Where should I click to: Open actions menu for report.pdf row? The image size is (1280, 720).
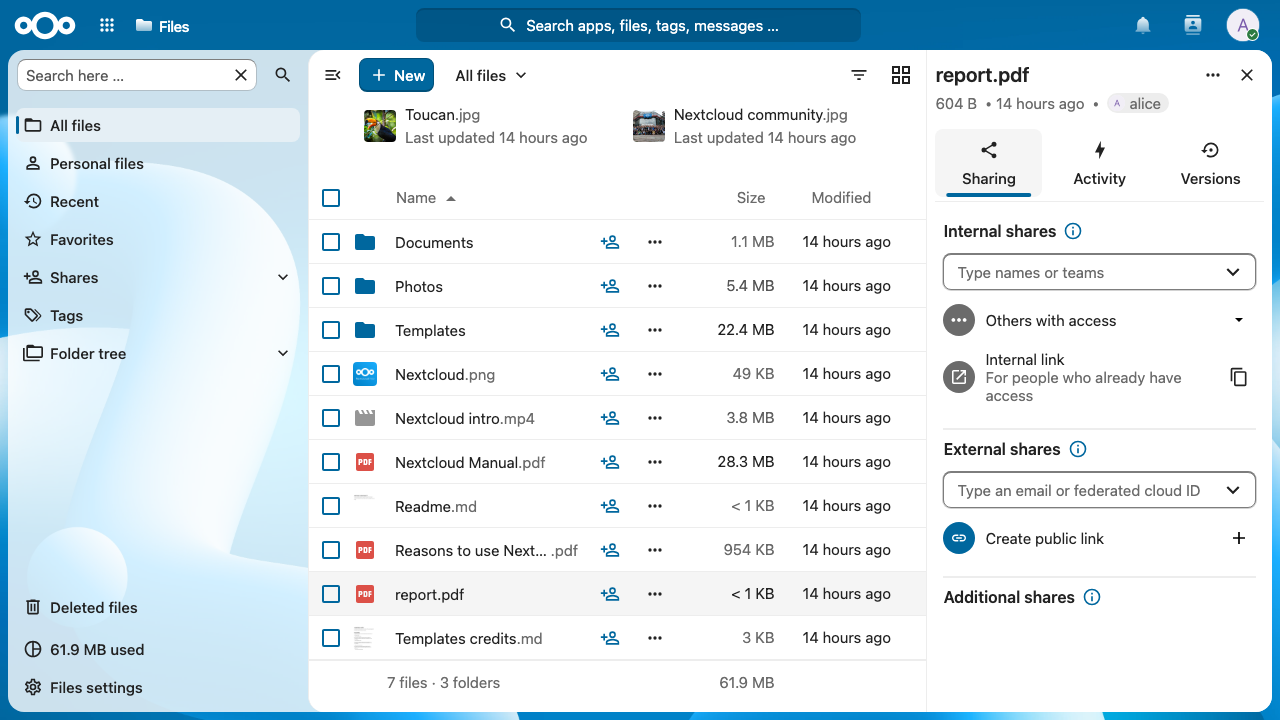[x=655, y=594]
